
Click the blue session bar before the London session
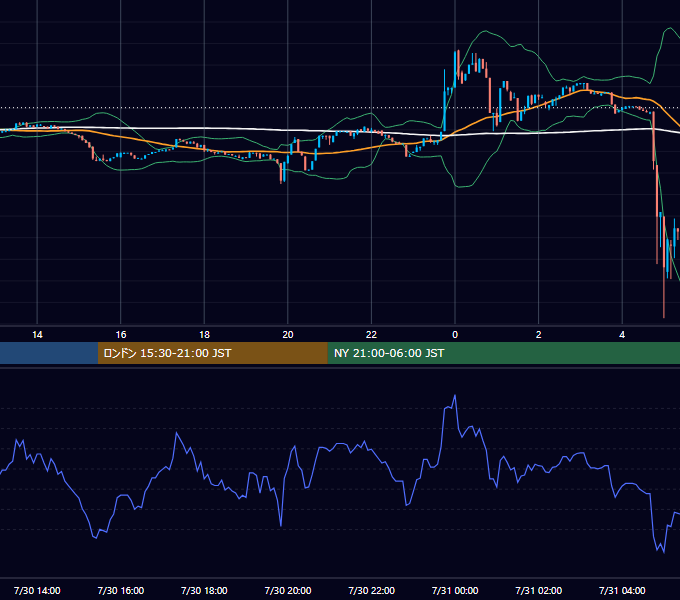[x=49, y=353]
